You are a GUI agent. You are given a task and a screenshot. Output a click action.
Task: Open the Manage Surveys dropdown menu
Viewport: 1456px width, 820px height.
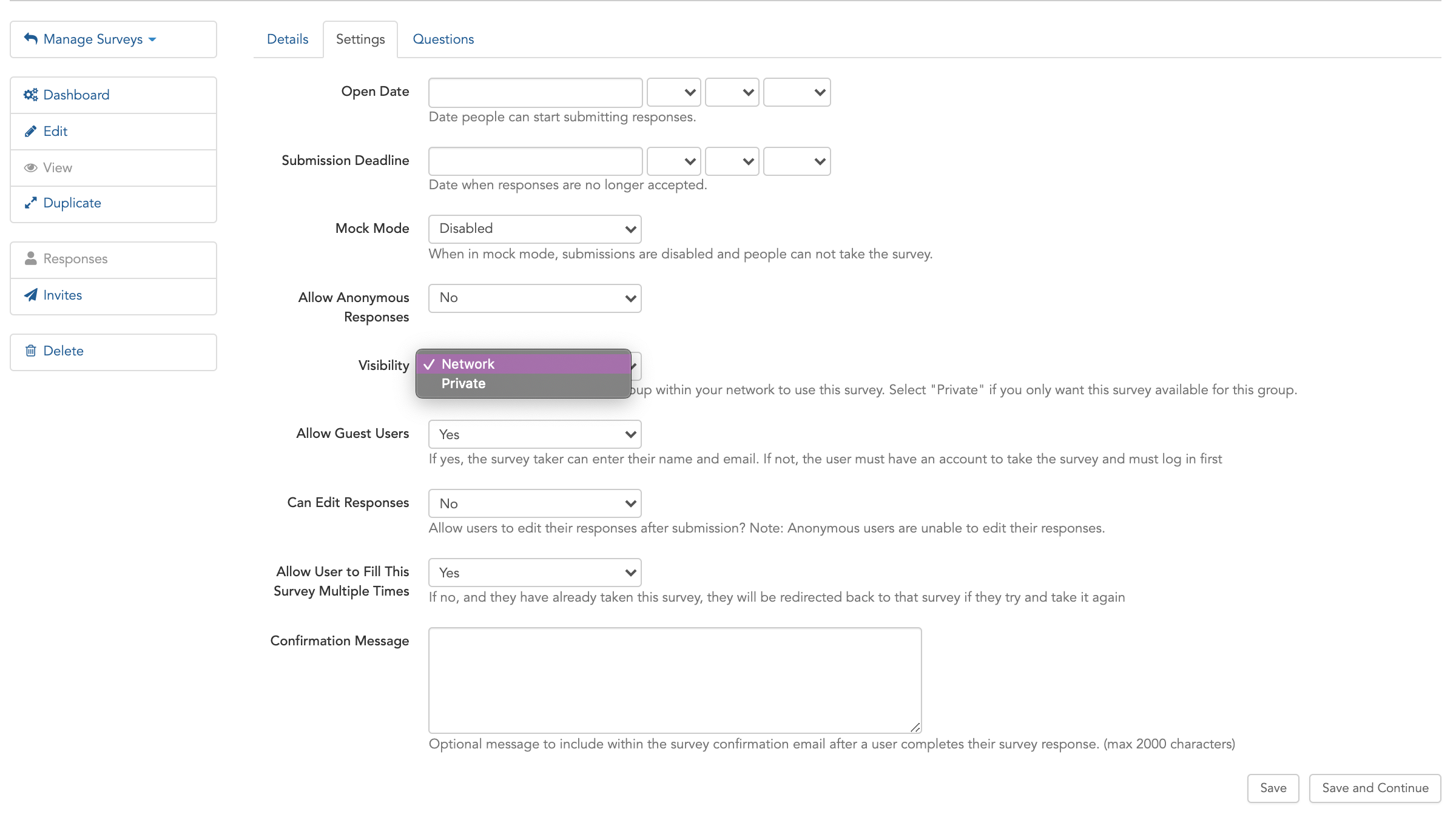click(113, 39)
